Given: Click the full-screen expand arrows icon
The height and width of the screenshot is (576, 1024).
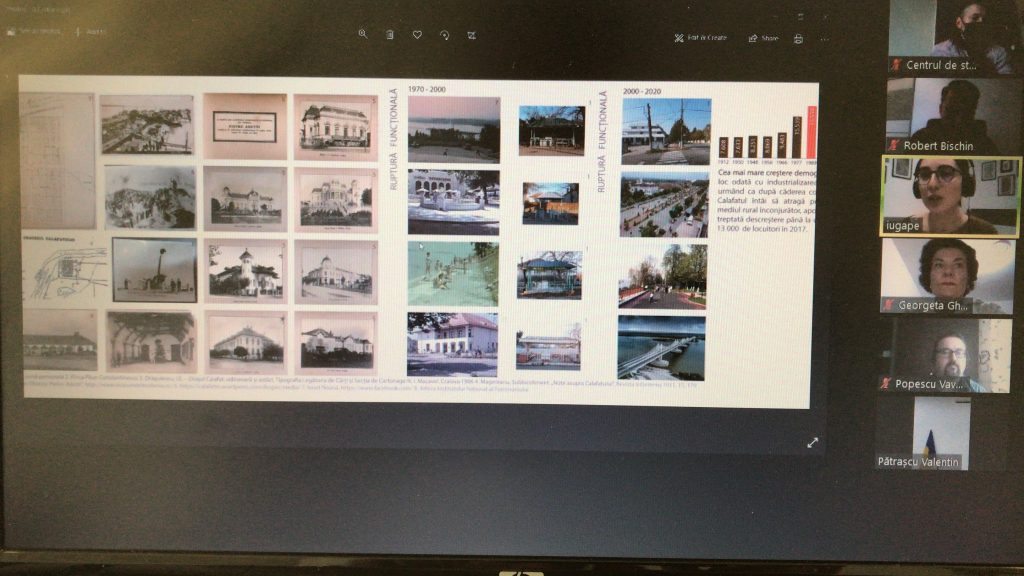Looking at the screenshot, I should coord(812,442).
